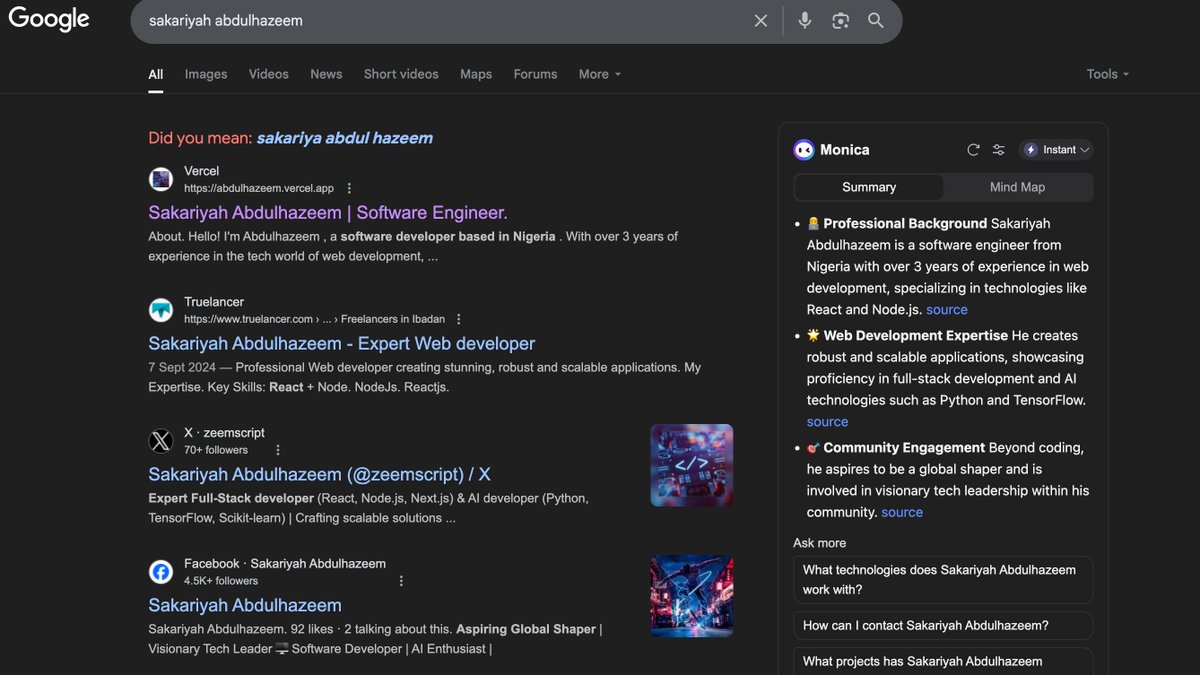
Task: Open three-dot menu for X zeemscript result
Action: [x=278, y=450]
